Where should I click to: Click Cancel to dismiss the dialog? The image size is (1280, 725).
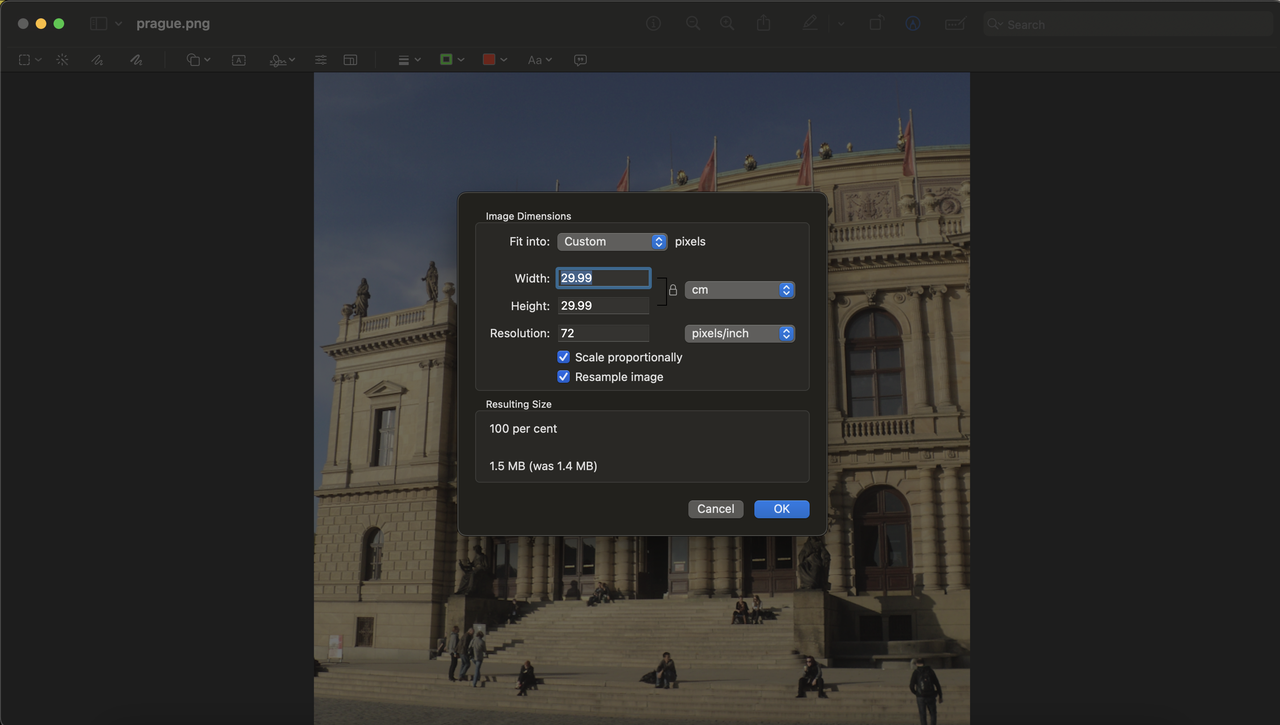(x=715, y=509)
